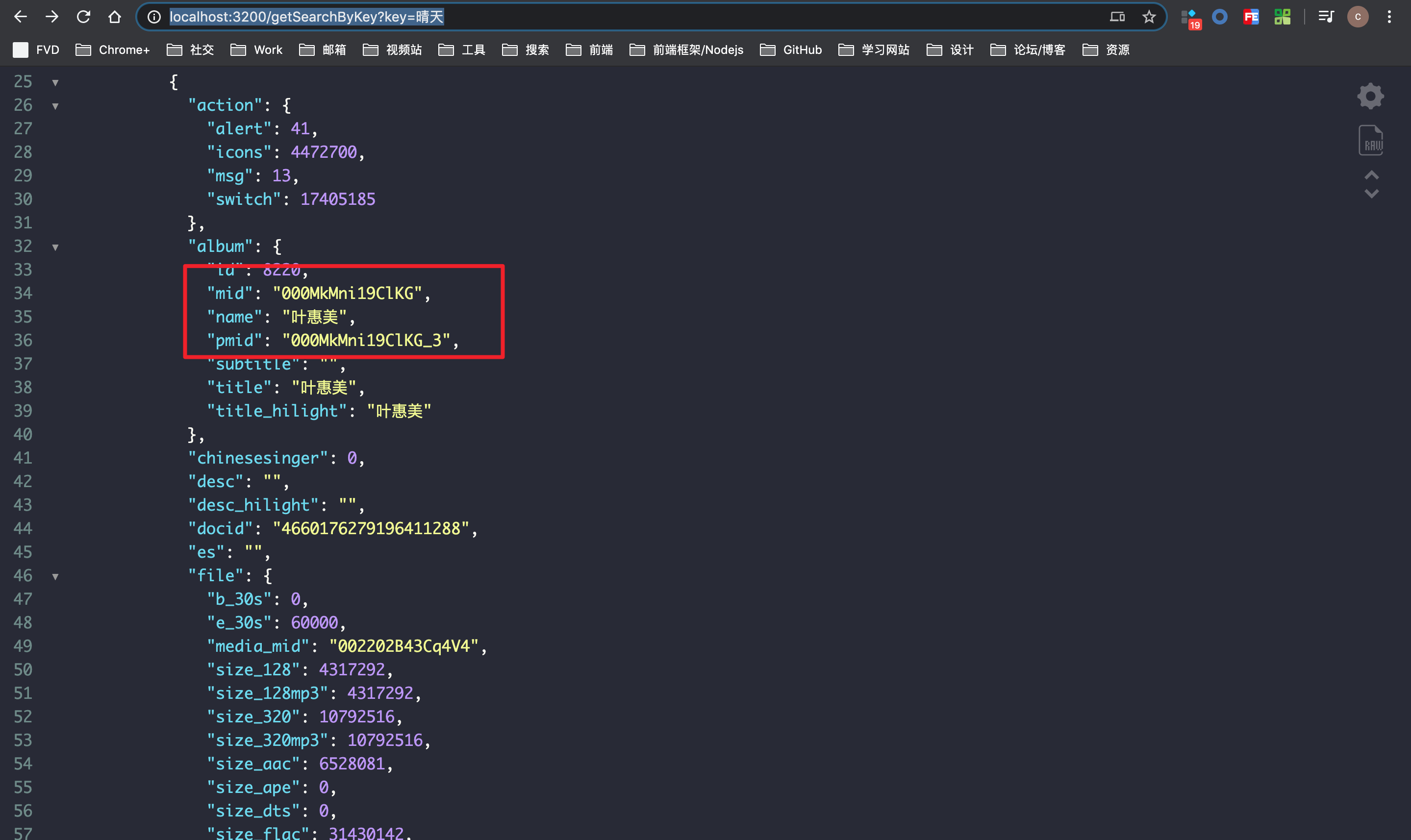Open the media control playlist icon
Viewport: 1411px width, 840px height.
coord(1326,17)
